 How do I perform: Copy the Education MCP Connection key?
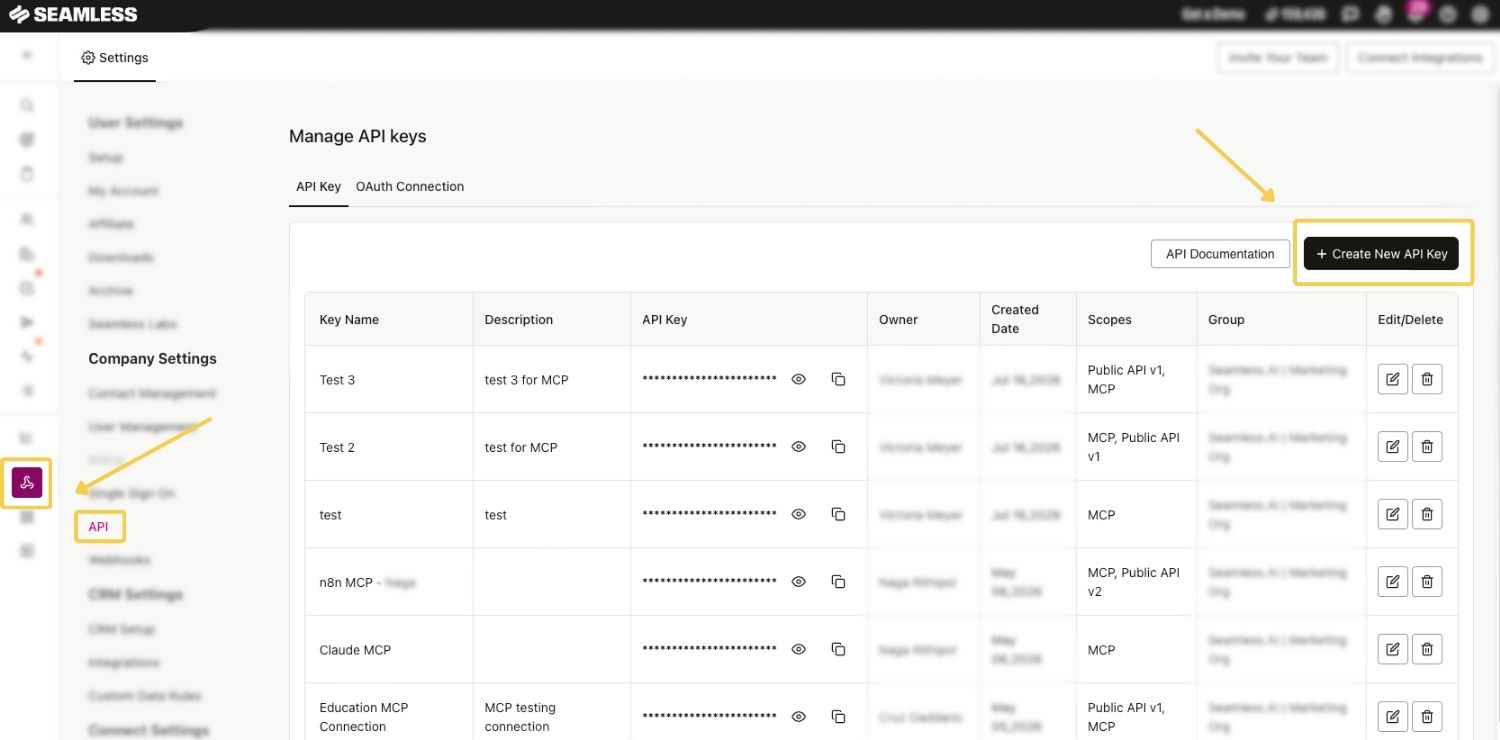point(838,717)
